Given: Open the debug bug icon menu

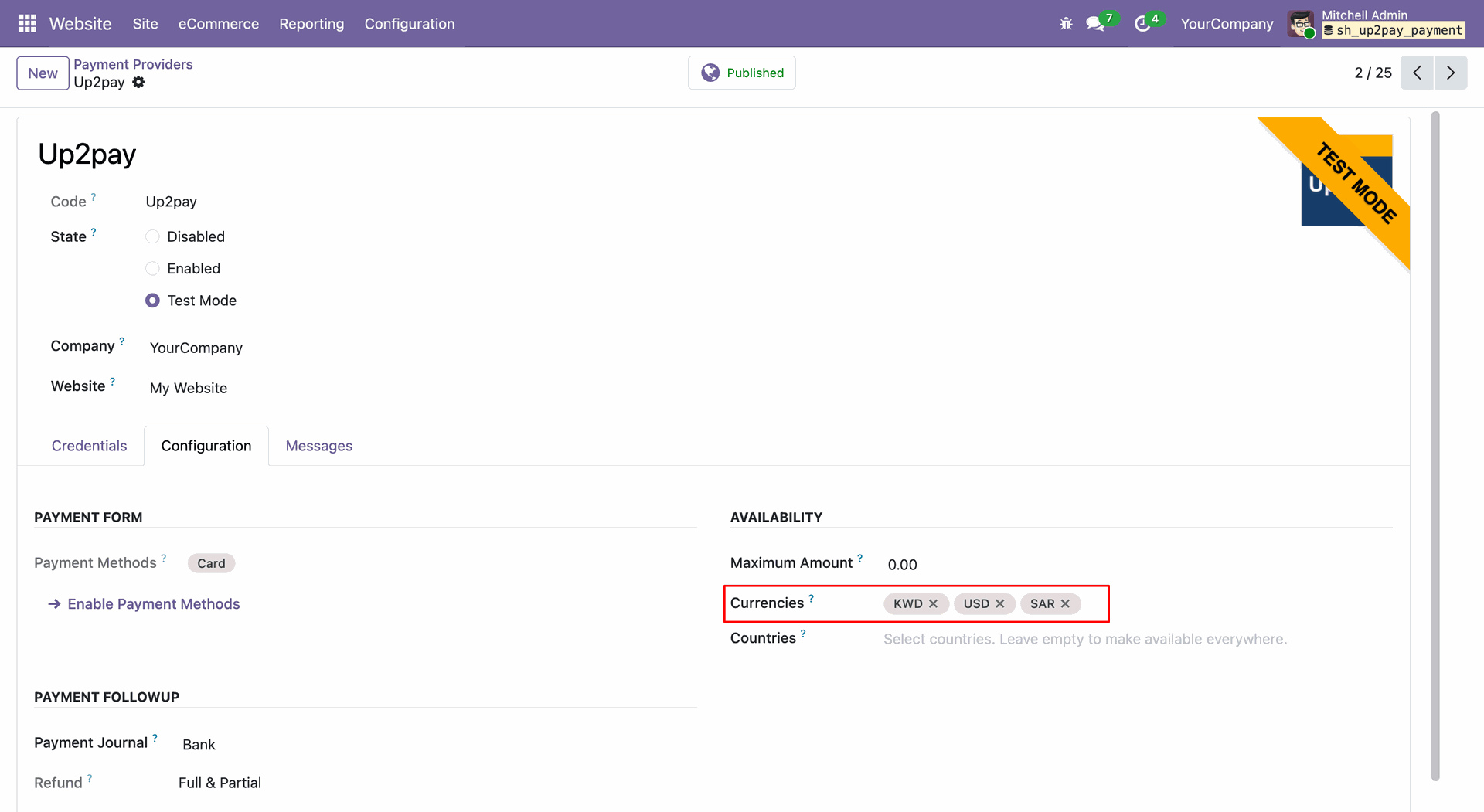Looking at the screenshot, I should coord(1067,23).
